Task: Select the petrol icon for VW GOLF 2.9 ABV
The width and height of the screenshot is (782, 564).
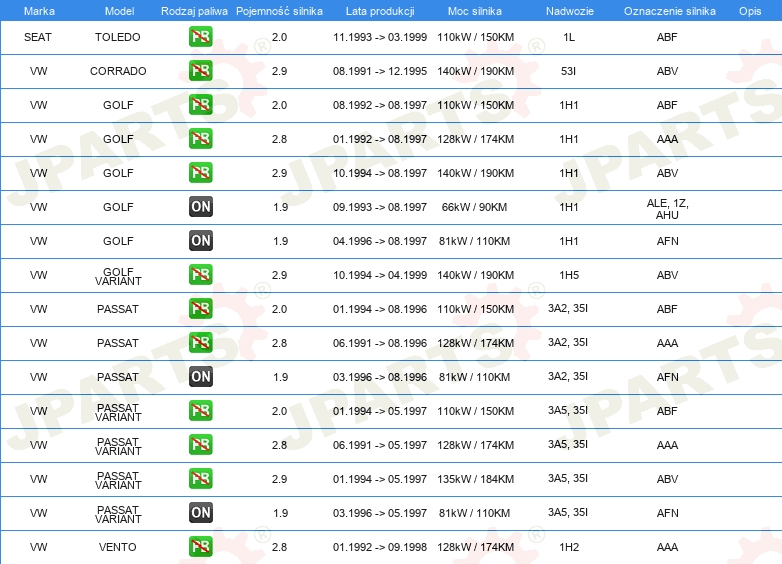Action: pyautogui.click(x=200, y=173)
